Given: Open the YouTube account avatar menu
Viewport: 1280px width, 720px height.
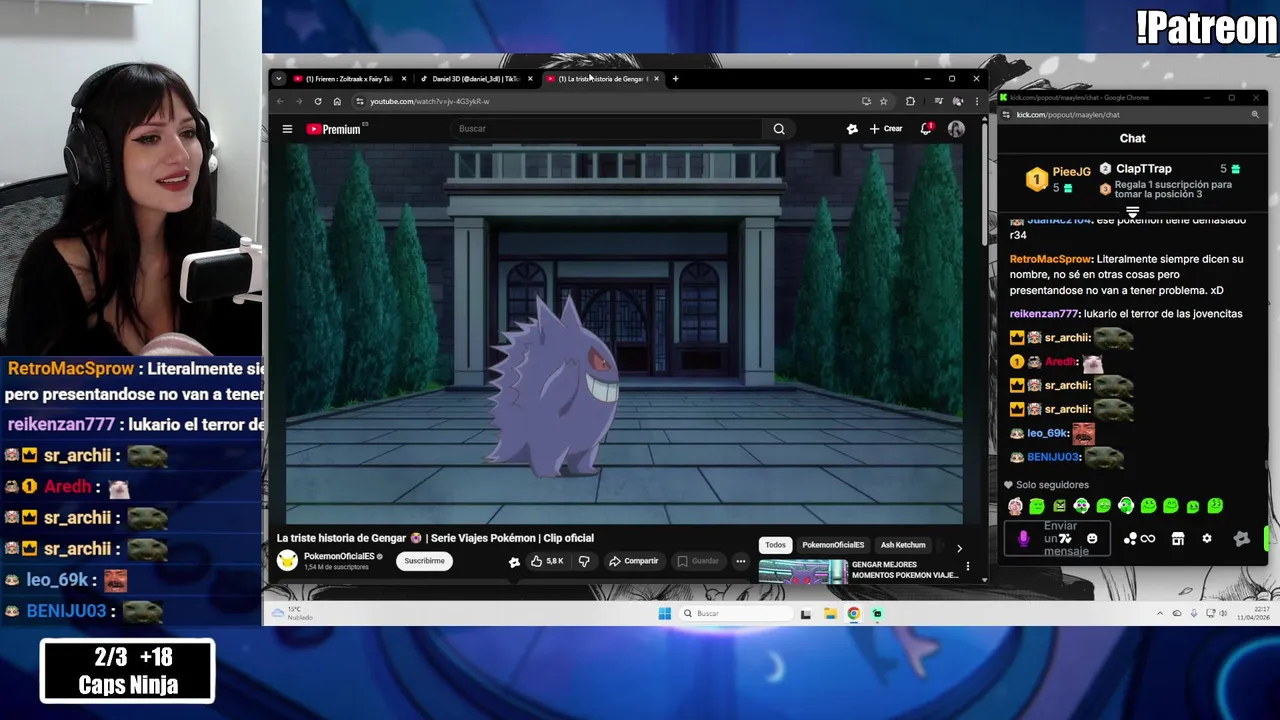Looking at the screenshot, I should point(956,129).
